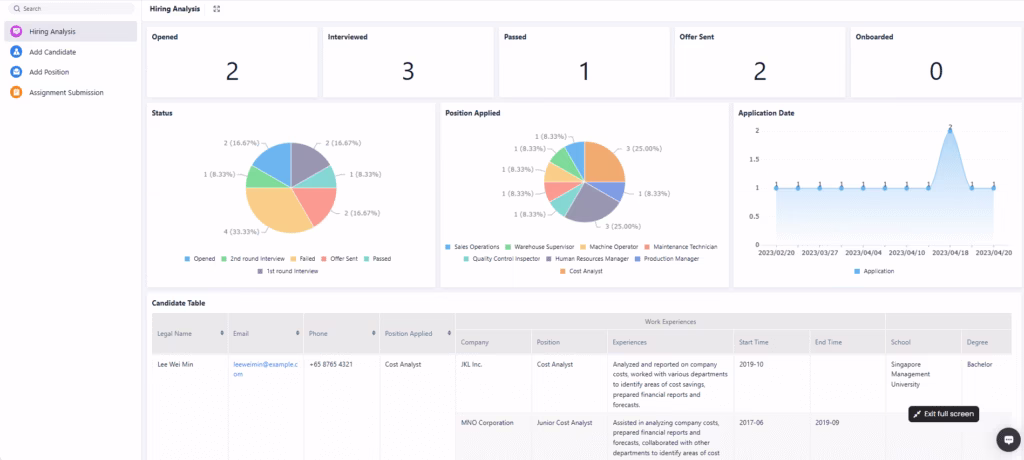1024x460 pixels.
Task: Click the Add Candidate sidebar icon
Action: pyautogui.click(x=16, y=52)
